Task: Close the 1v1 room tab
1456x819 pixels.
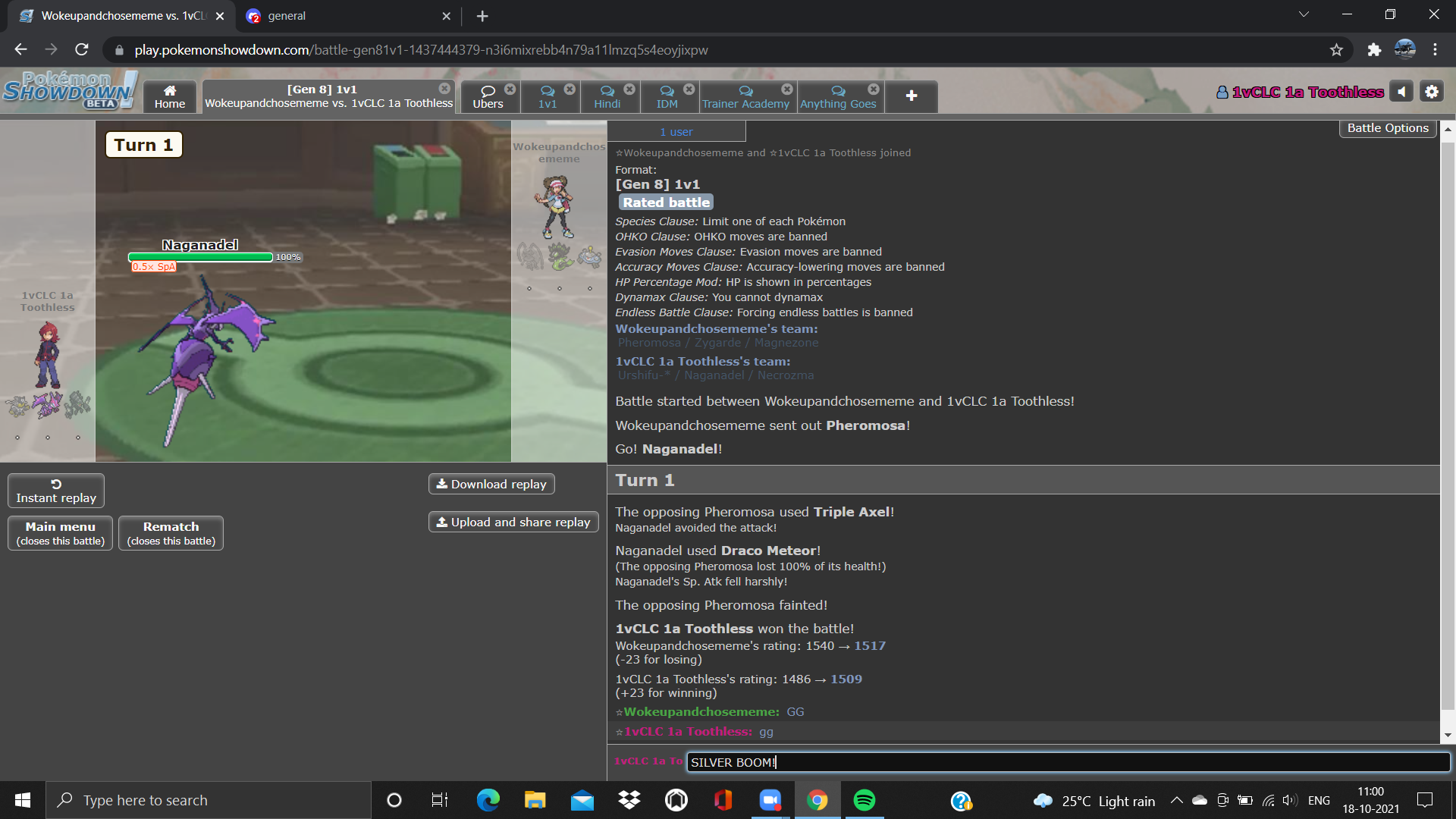Action: pos(570,89)
